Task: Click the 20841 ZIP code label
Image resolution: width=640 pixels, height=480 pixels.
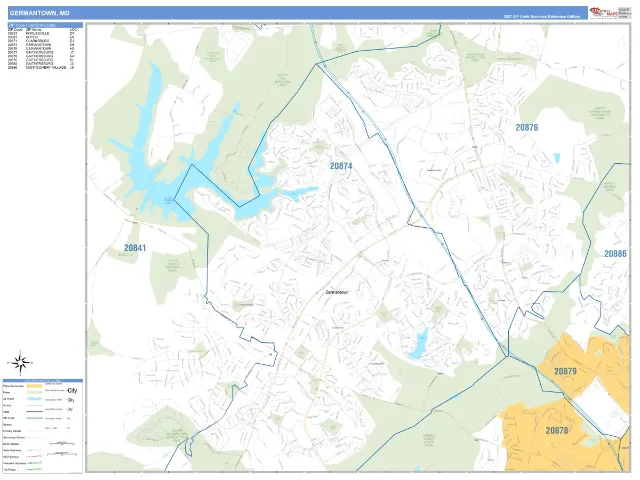Action: click(x=135, y=248)
